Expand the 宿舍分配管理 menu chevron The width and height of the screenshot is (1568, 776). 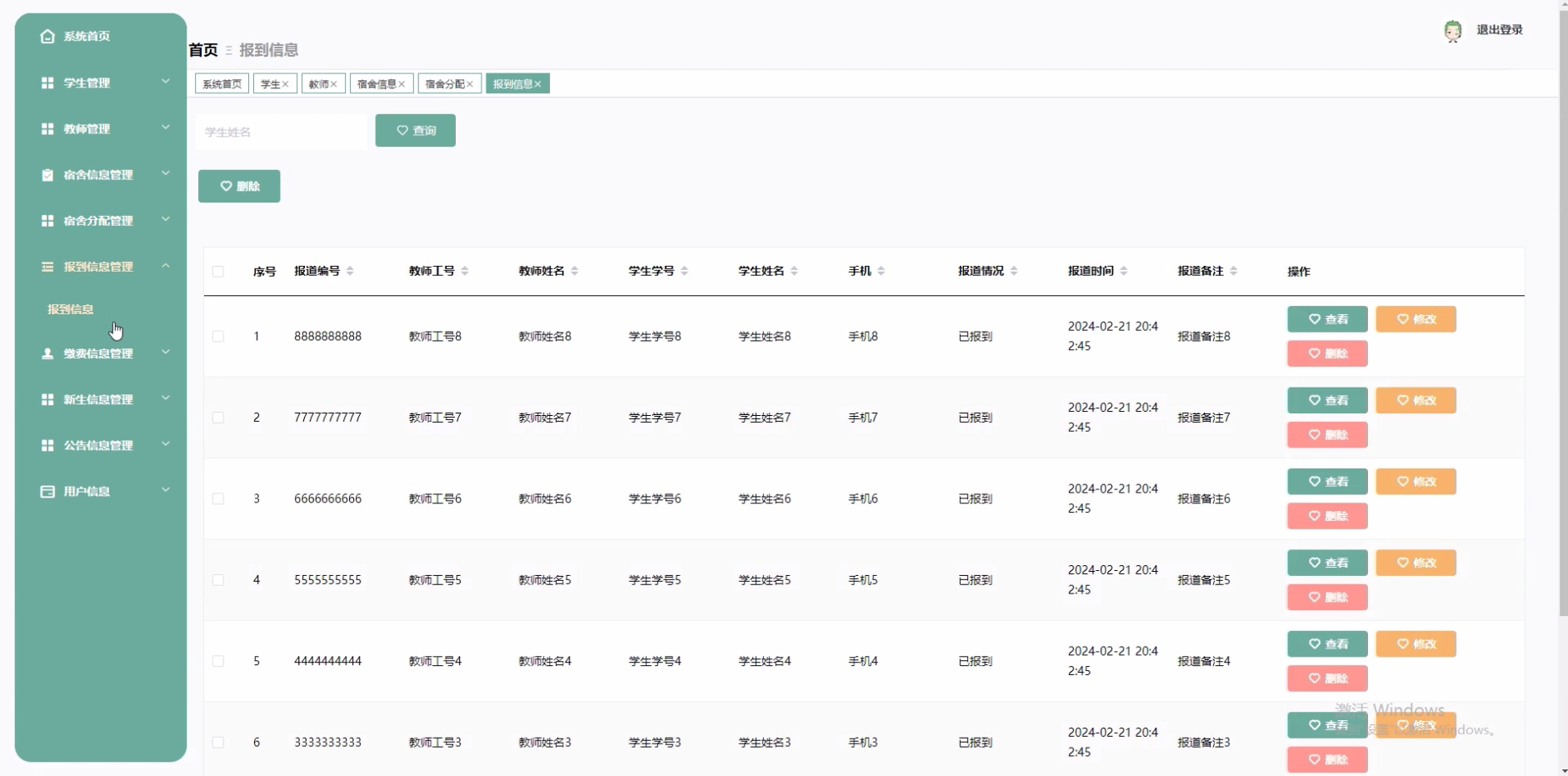pos(166,219)
